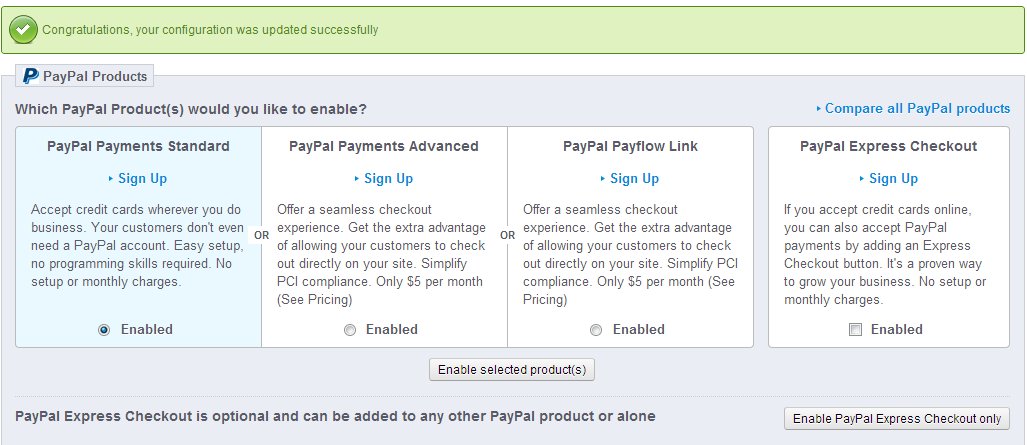Click Sign Up under PayPal Express Checkout

pos(893,179)
